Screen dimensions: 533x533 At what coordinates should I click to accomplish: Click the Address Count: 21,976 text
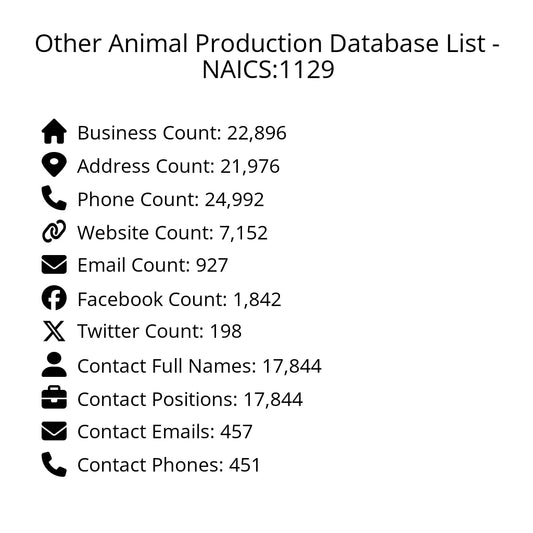pos(178,166)
